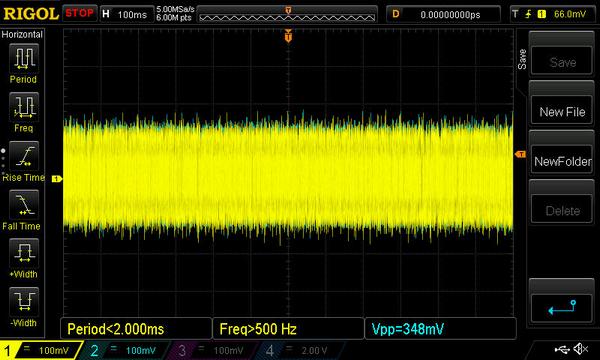Toggle channel 2 at 100mV
This screenshot has width=600, height=360.
click(x=124, y=350)
